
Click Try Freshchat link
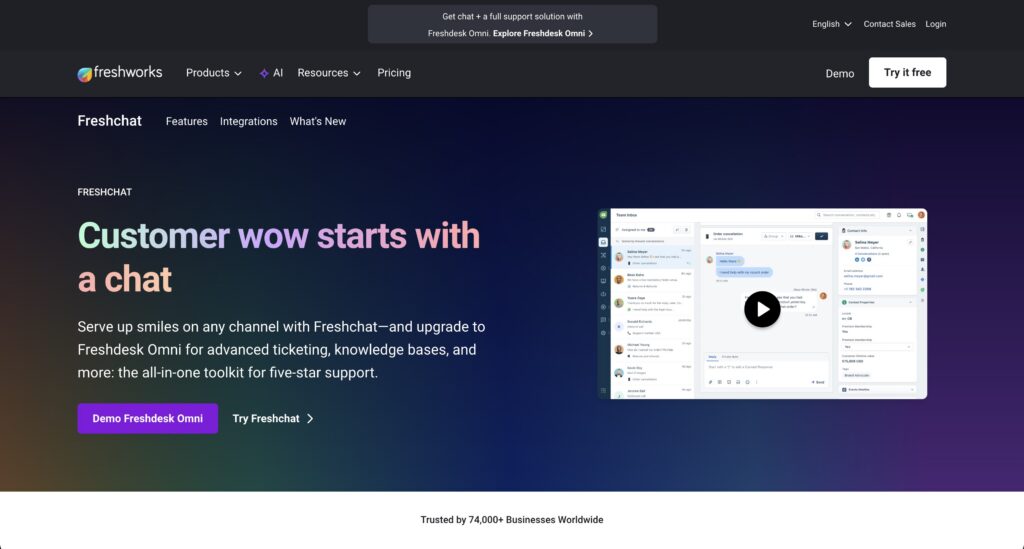tap(273, 418)
